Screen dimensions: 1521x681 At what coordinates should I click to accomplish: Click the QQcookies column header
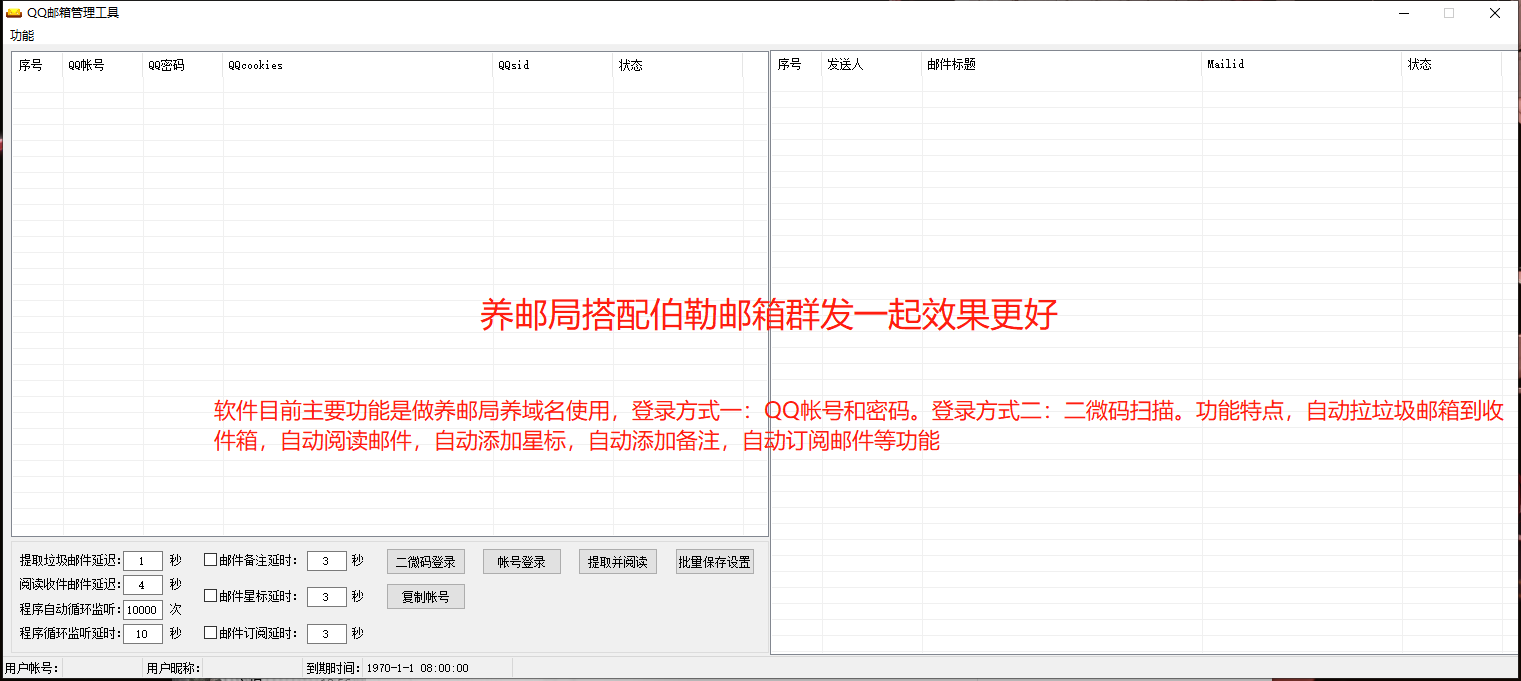coord(357,65)
